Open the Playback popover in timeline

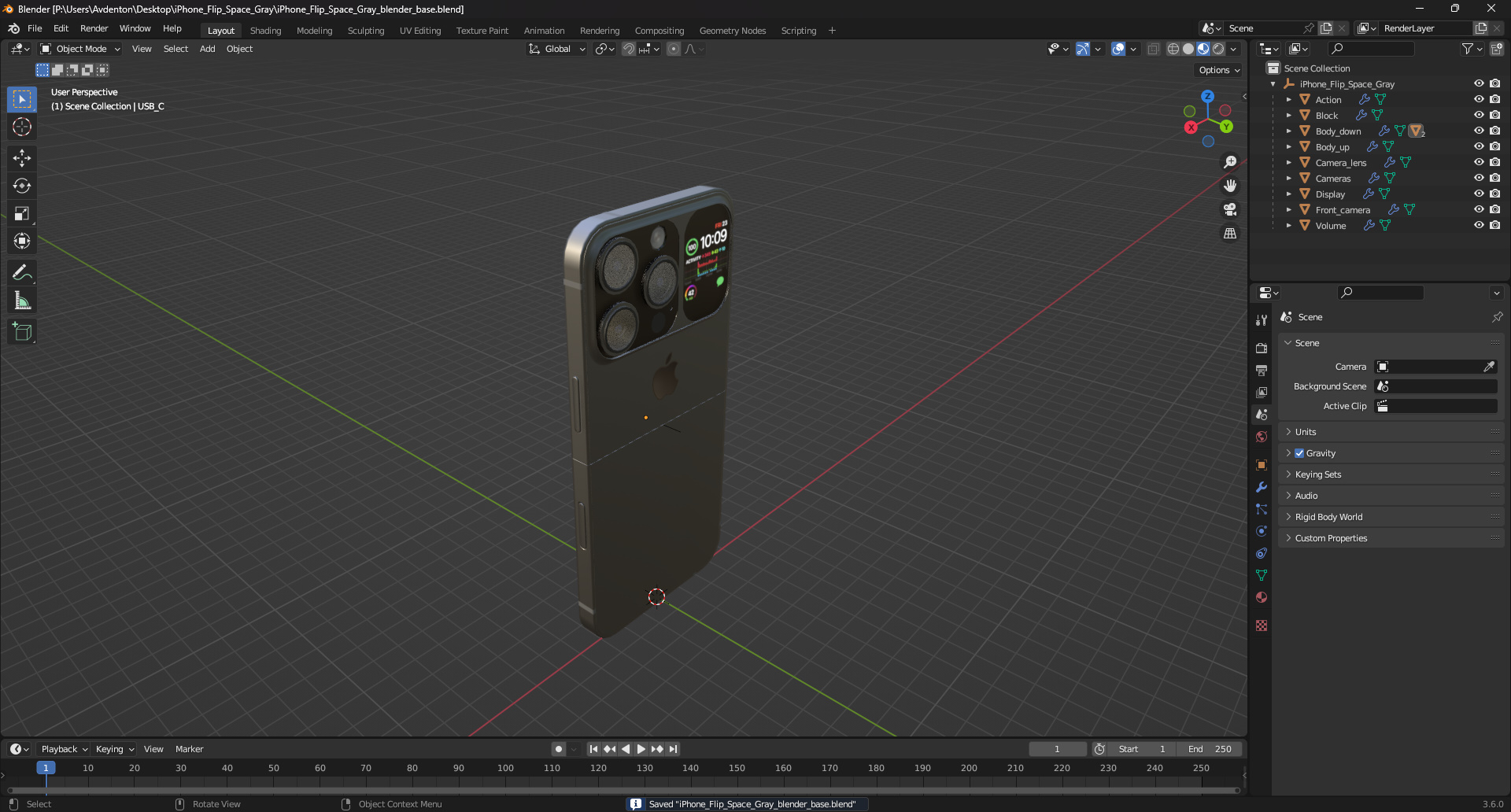[x=64, y=749]
